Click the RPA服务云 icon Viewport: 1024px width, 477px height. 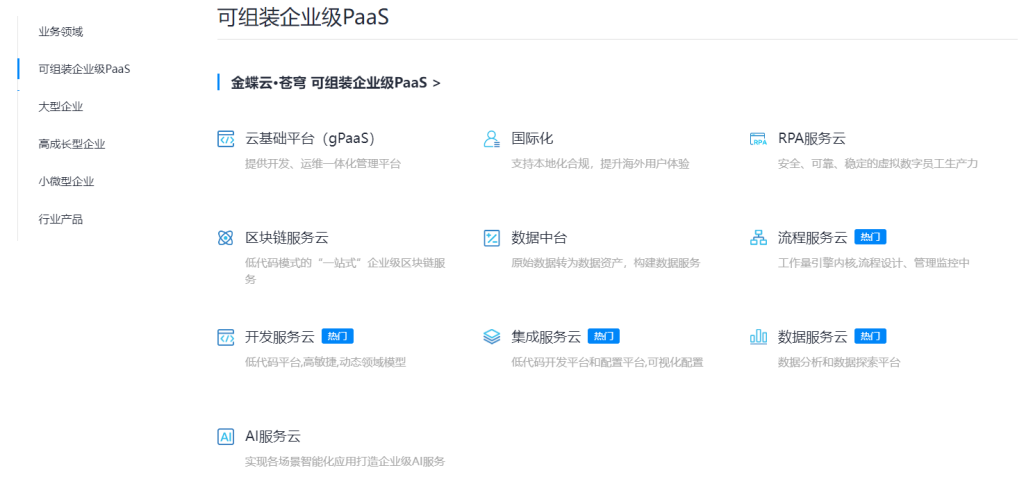coord(758,139)
